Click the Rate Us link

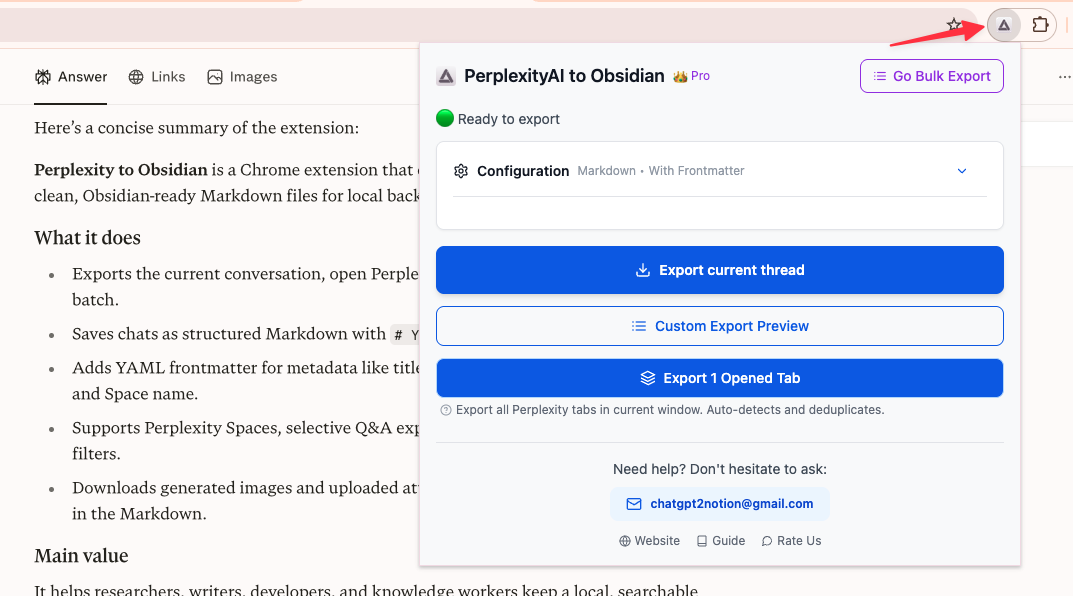(x=791, y=541)
